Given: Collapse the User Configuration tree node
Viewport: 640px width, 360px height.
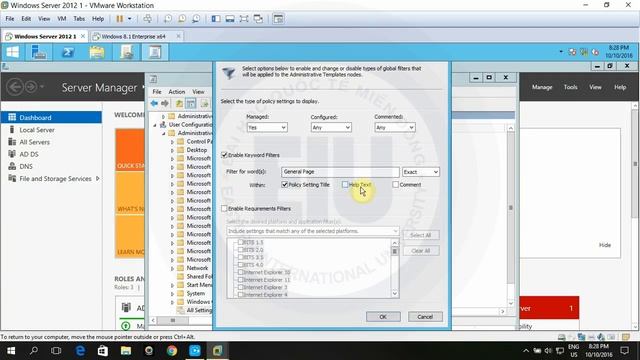Looking at the screenshot, I should click(x=155, y=125).
